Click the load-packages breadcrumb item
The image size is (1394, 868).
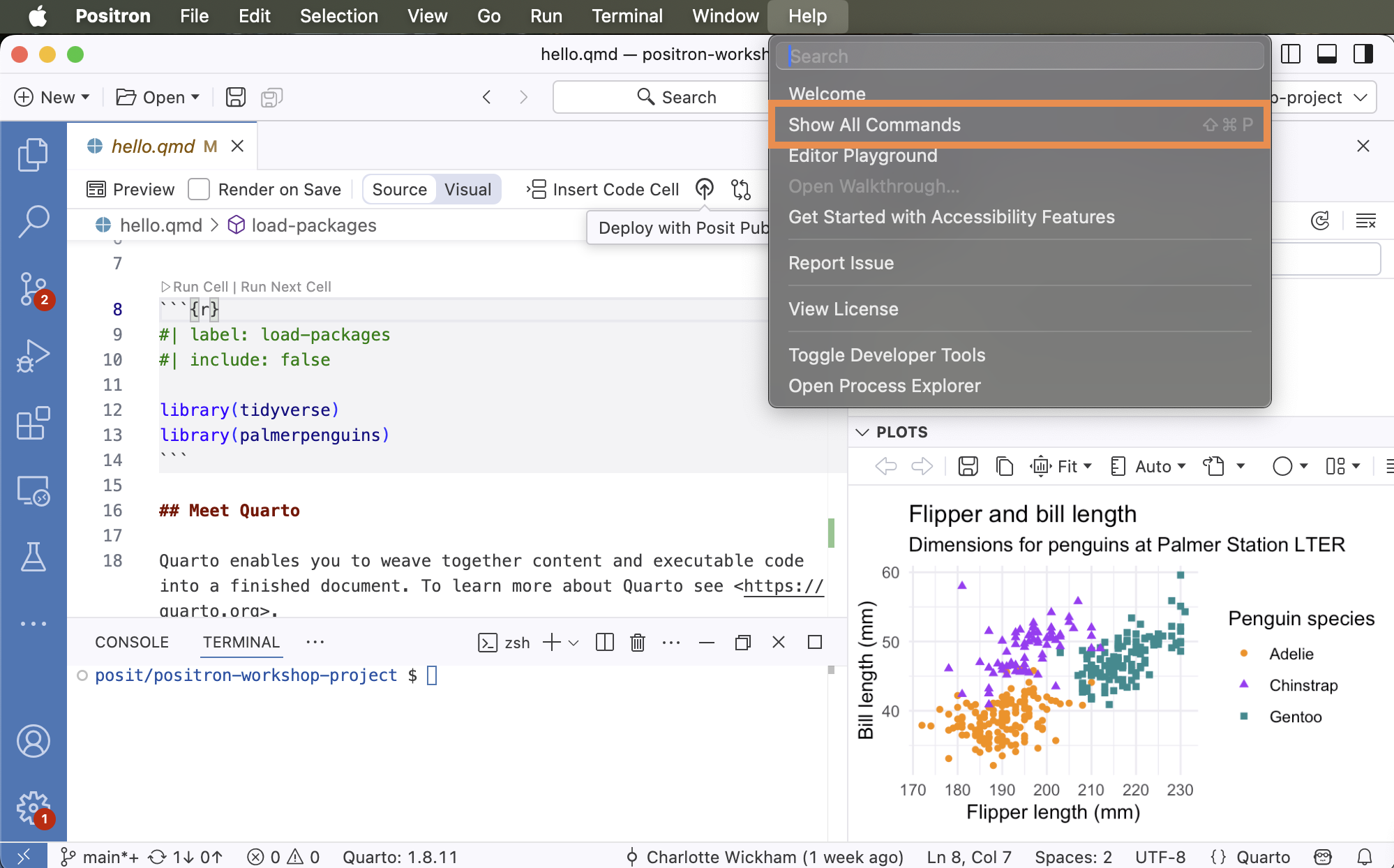pyautogui.click(x=303, y=225)
